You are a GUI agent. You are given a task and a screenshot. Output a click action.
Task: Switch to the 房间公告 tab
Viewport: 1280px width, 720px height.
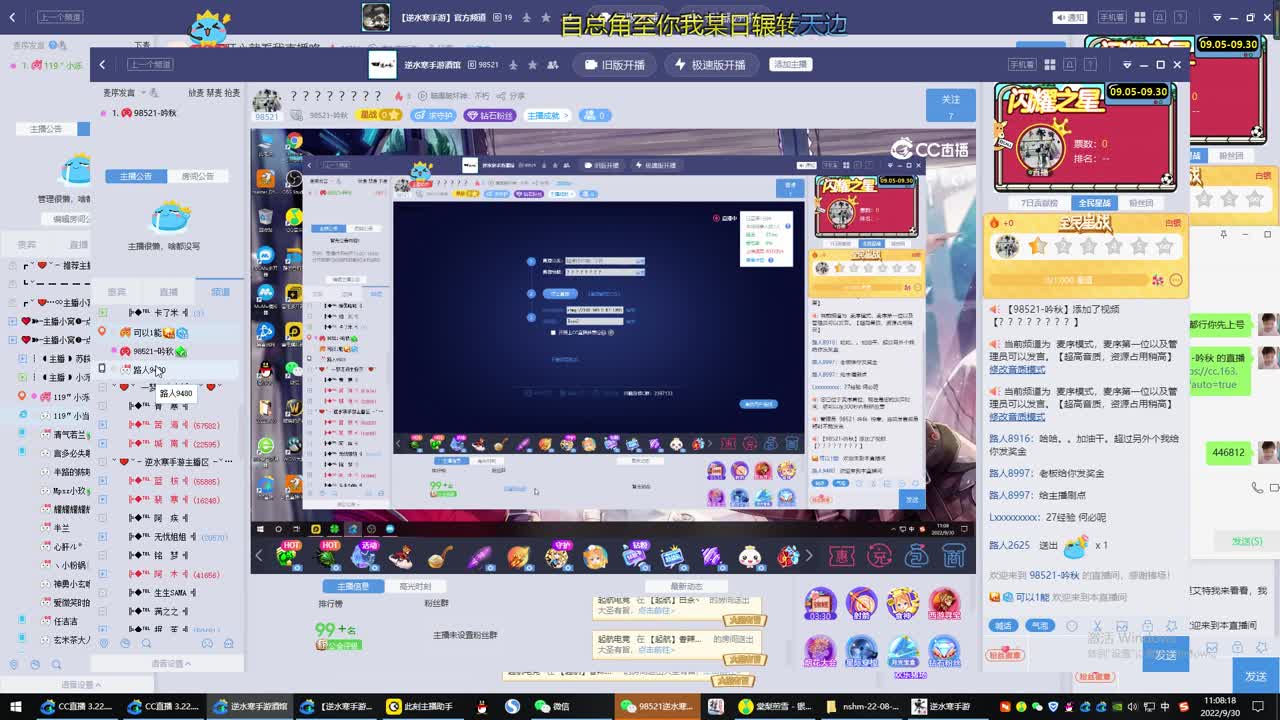coord(197,176)
